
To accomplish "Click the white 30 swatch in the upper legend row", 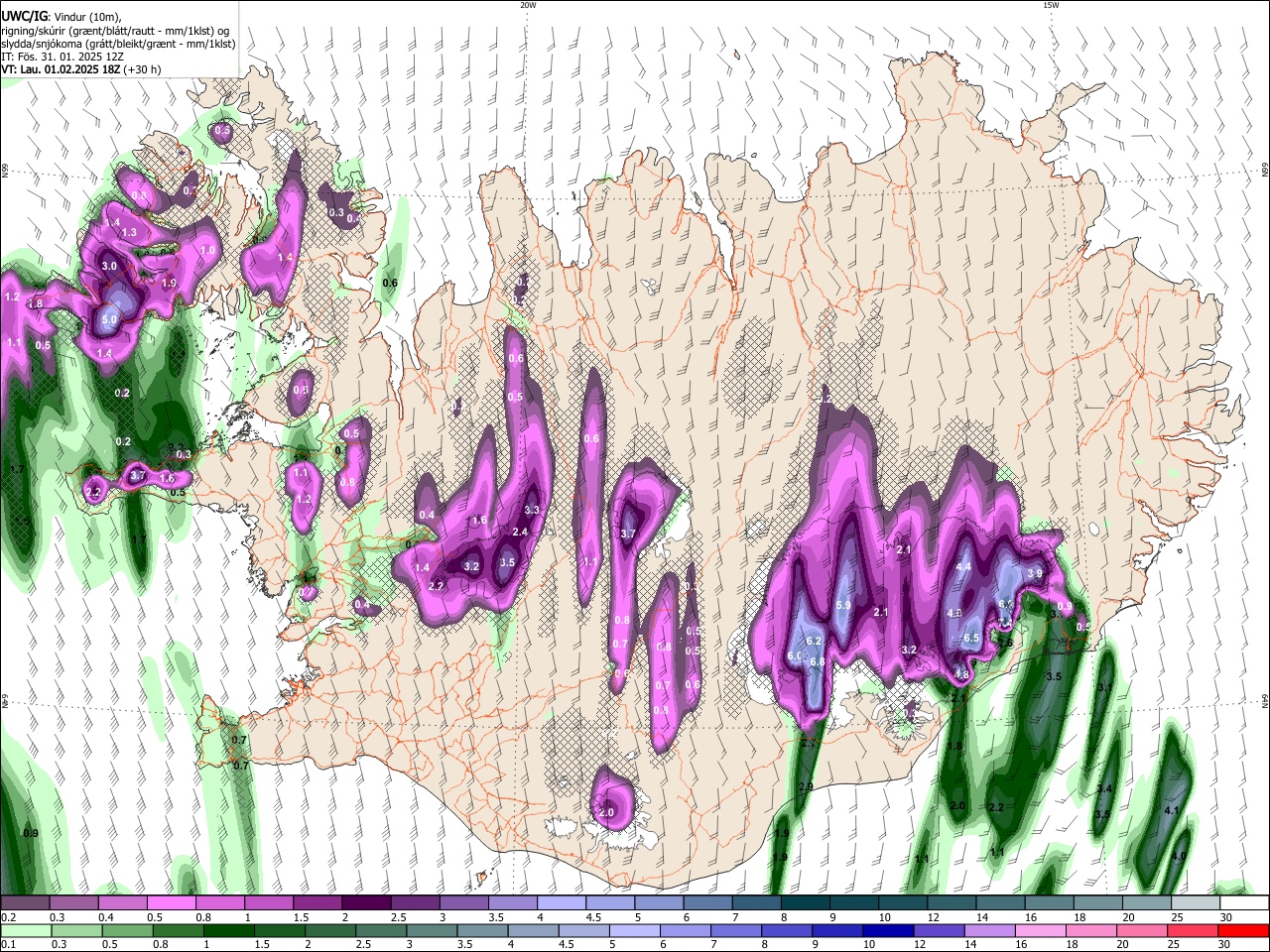I will (x=1244, y=903).
